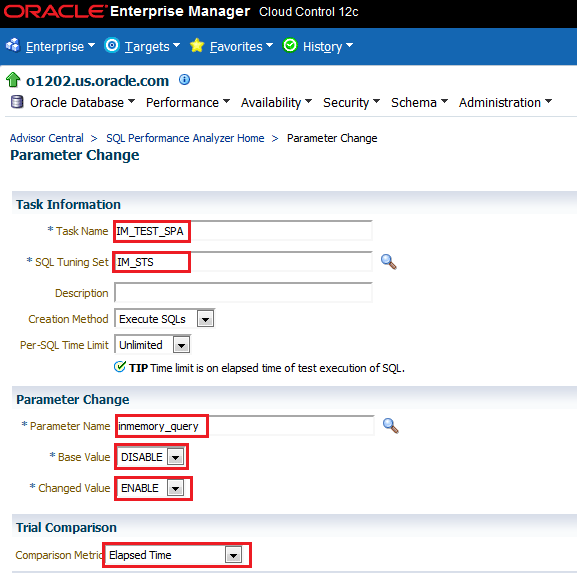Go to Advisor Central breadcrumb link
Image resolution: width=577 pixels, height=573 pixels.
[x=47, y=138]
